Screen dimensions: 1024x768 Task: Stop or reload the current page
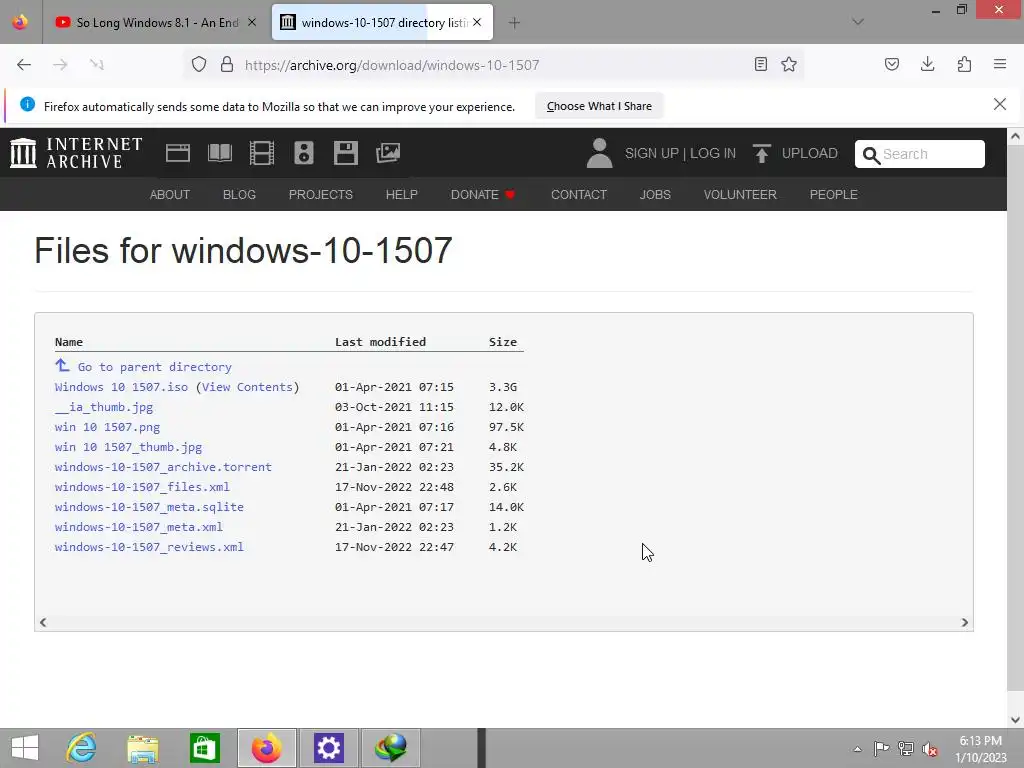point(97,65)
